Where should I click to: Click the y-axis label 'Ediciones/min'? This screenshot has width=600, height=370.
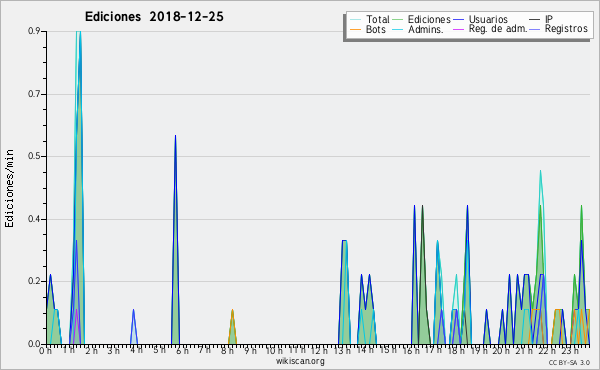[9, 188]
